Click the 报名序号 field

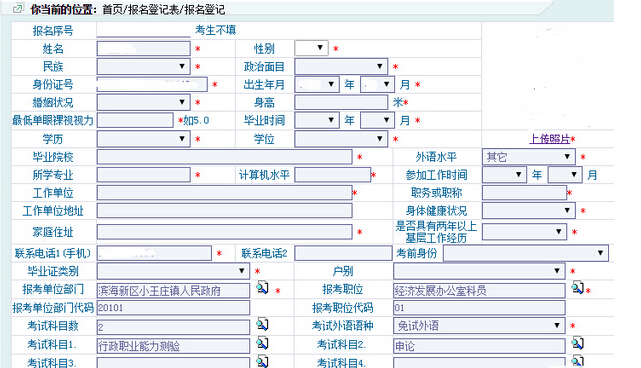143,30
